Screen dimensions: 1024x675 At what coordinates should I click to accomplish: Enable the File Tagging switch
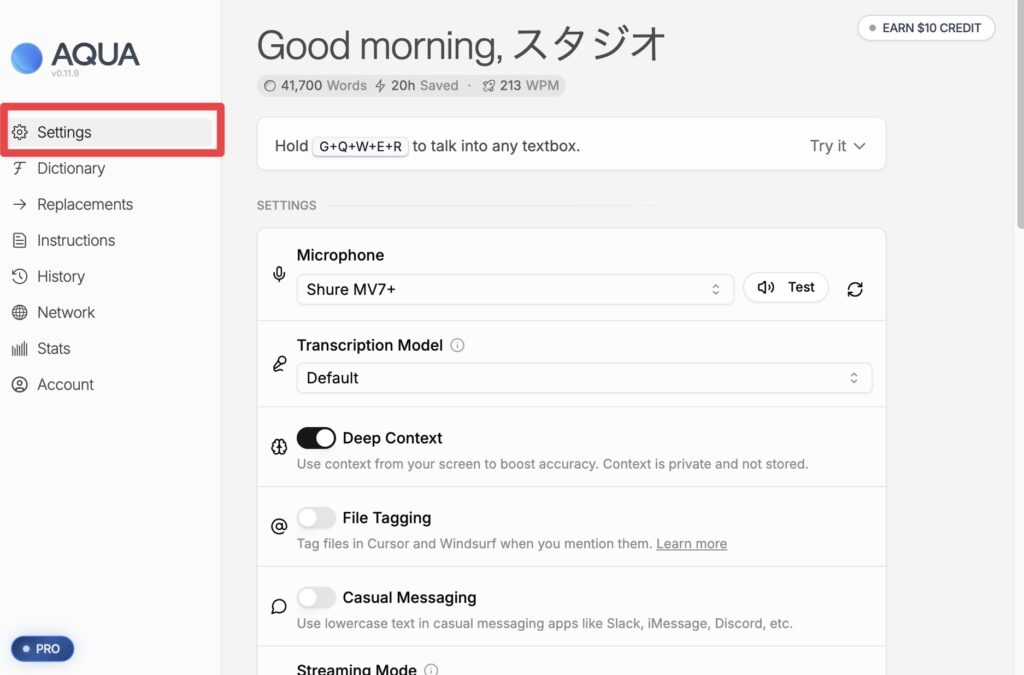tap(316, 518)
